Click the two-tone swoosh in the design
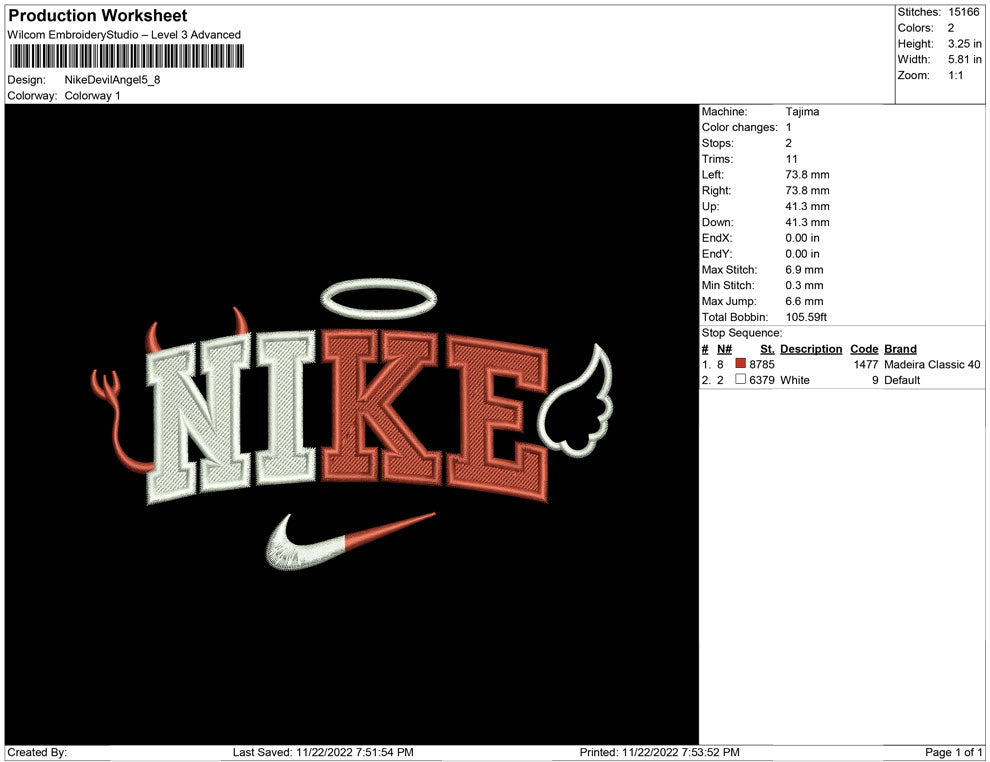990x762 pixels. (350, 542)
